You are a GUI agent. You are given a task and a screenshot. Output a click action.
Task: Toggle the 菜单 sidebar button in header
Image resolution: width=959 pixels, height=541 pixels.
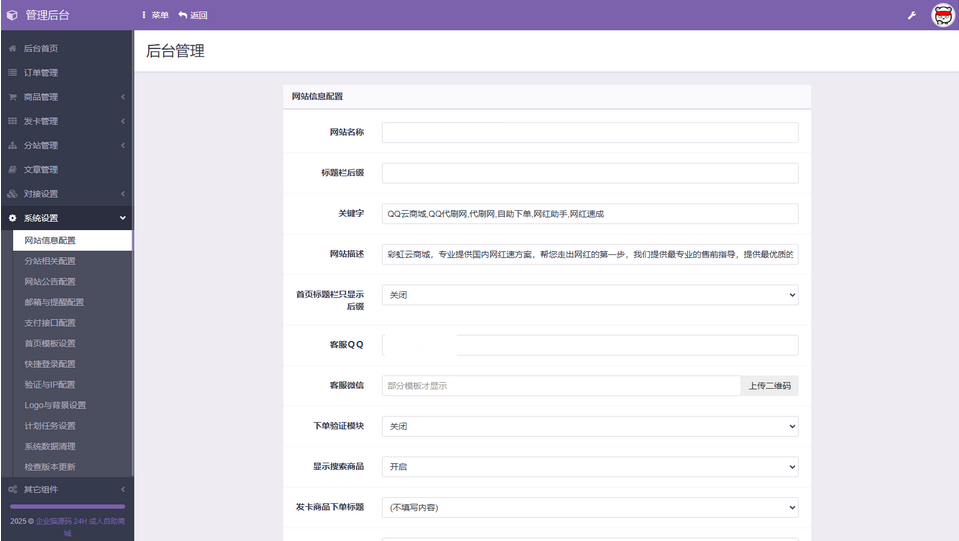tap(155, 15)
